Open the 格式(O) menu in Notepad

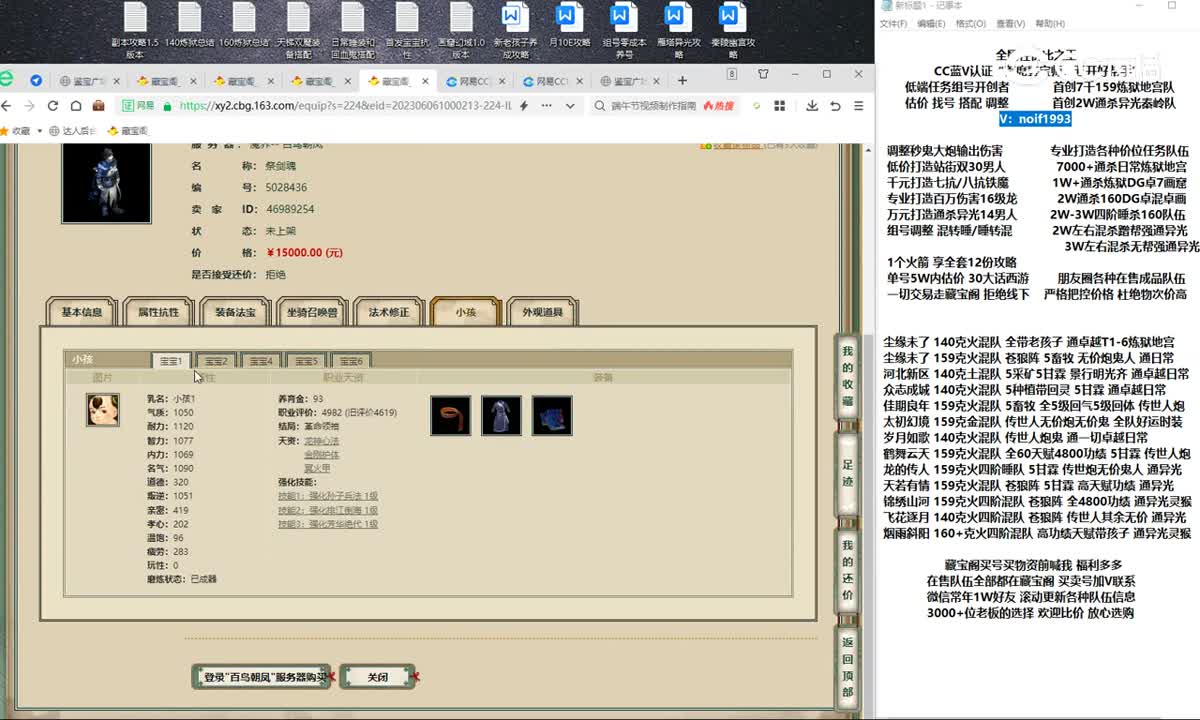coord(969,24)
